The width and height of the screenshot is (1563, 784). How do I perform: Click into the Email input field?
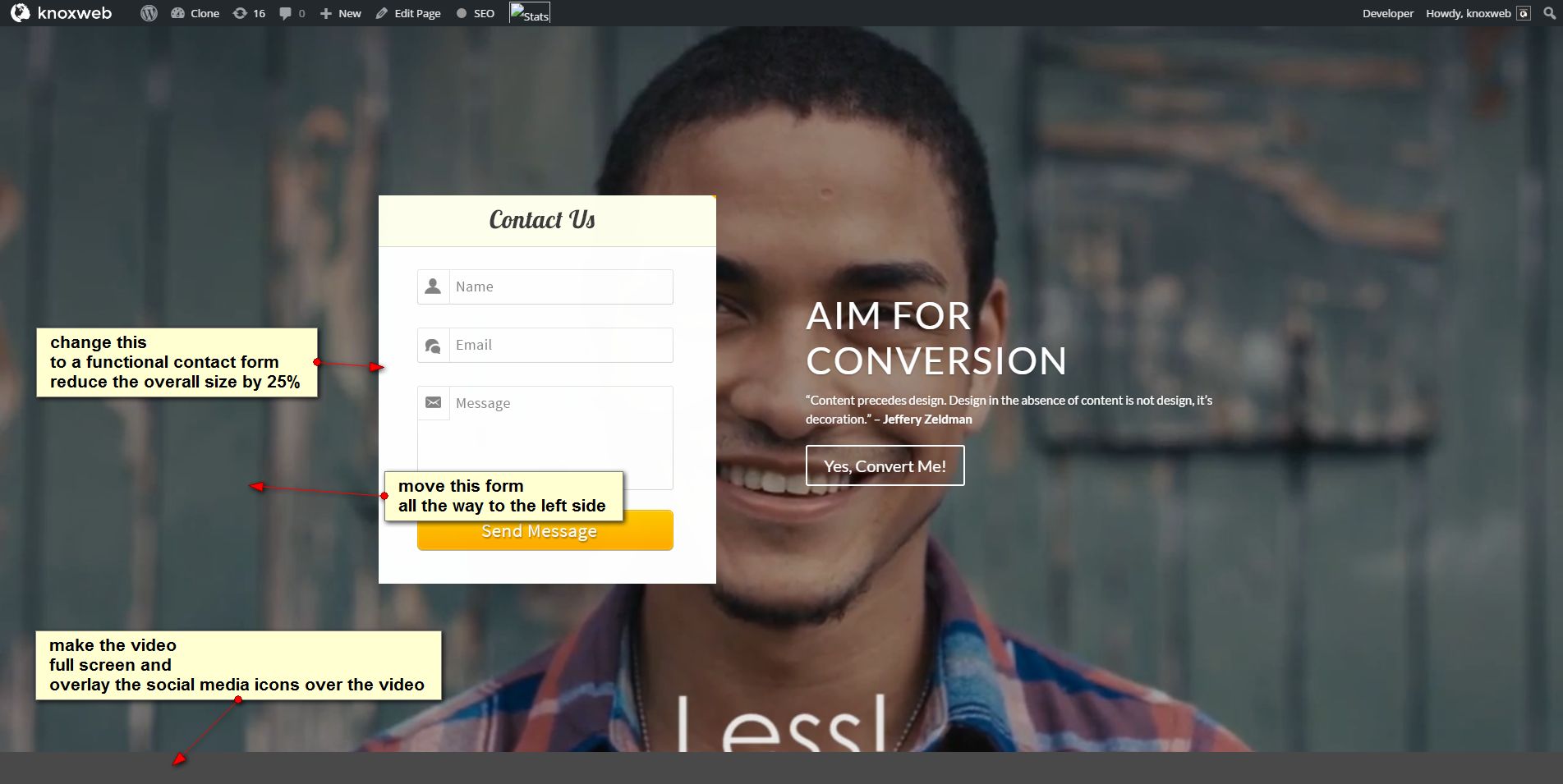[x=561, y=345]
